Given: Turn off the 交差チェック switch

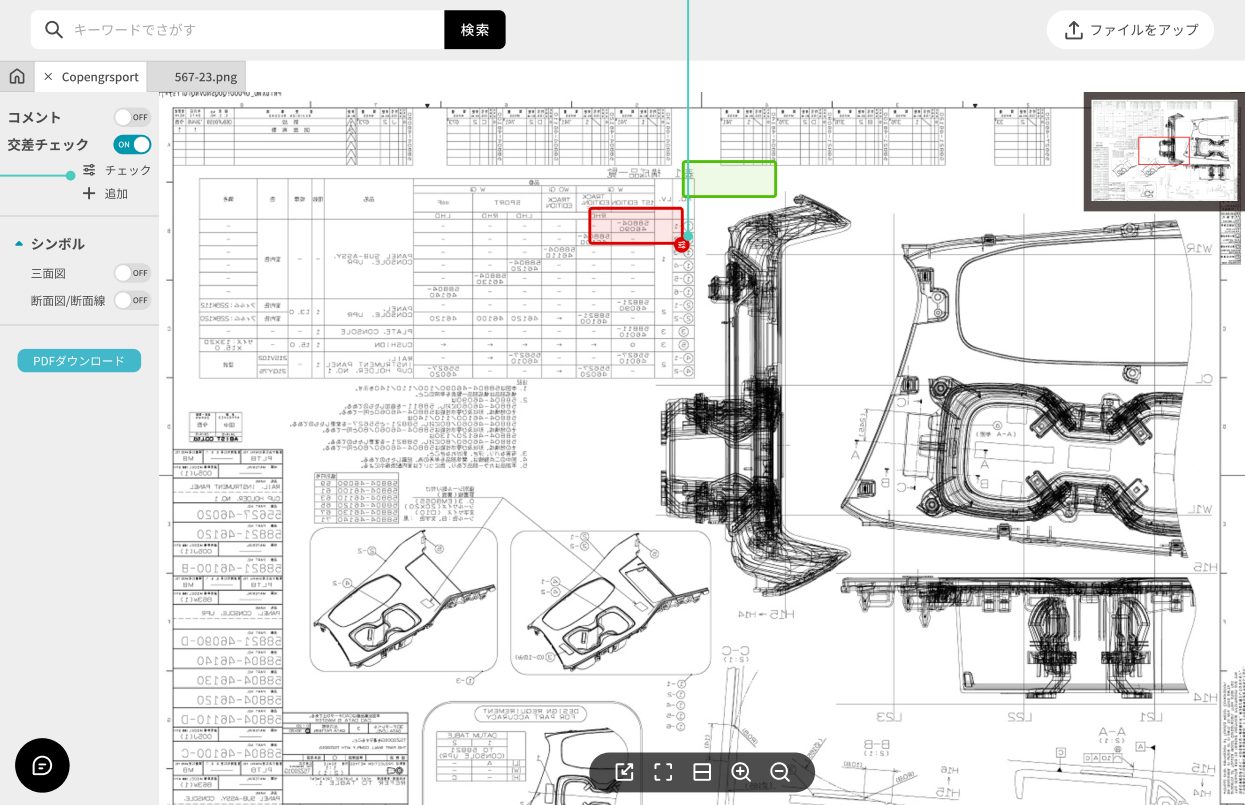Looking at the screenshot, I should 132,144.
